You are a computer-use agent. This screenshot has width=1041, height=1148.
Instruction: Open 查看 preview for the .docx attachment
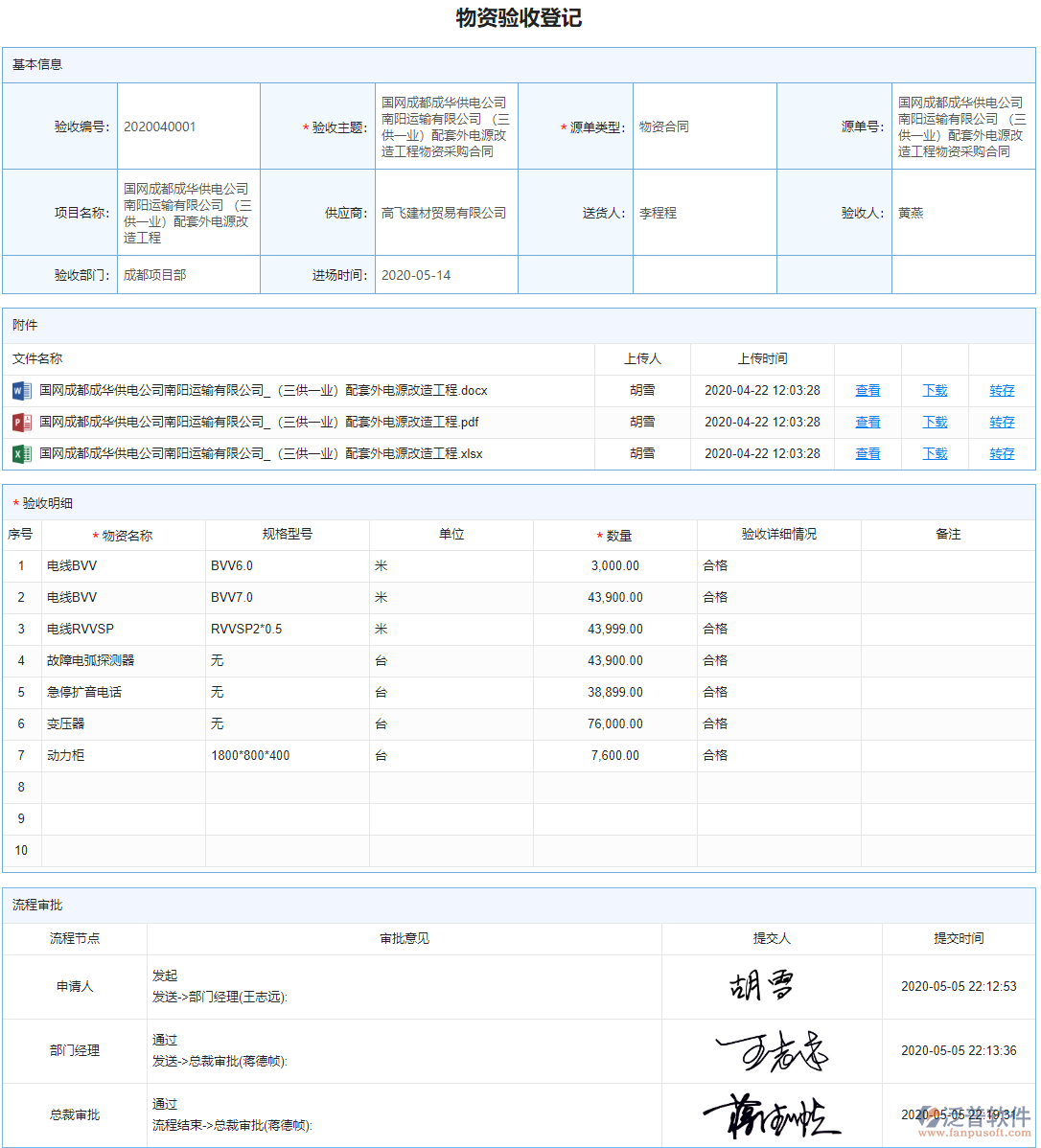867,390
